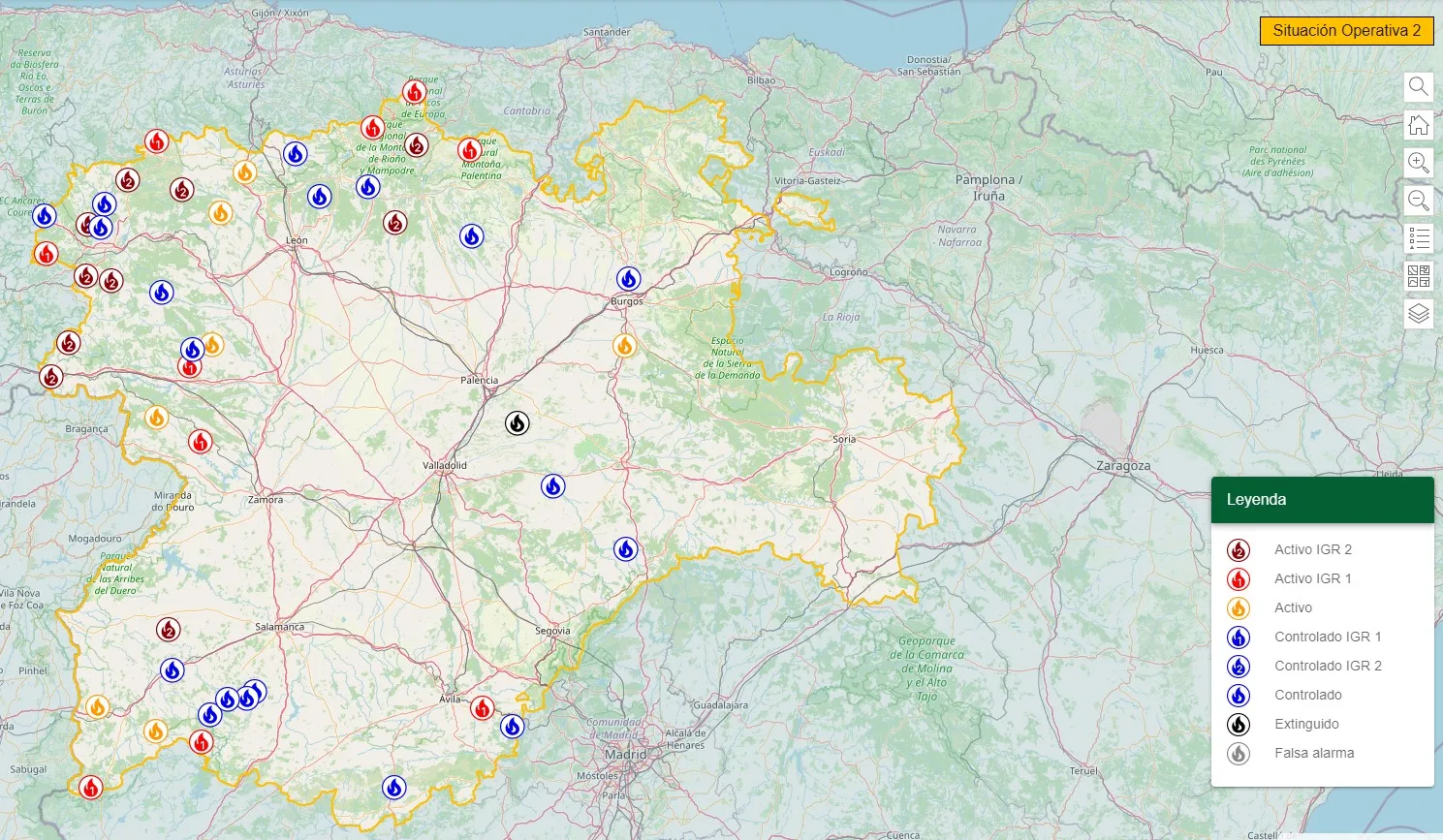Click the Huesca city label
Image resolution: width=1443 pixels, height=840 pixels.
(x=1207, y=350)
